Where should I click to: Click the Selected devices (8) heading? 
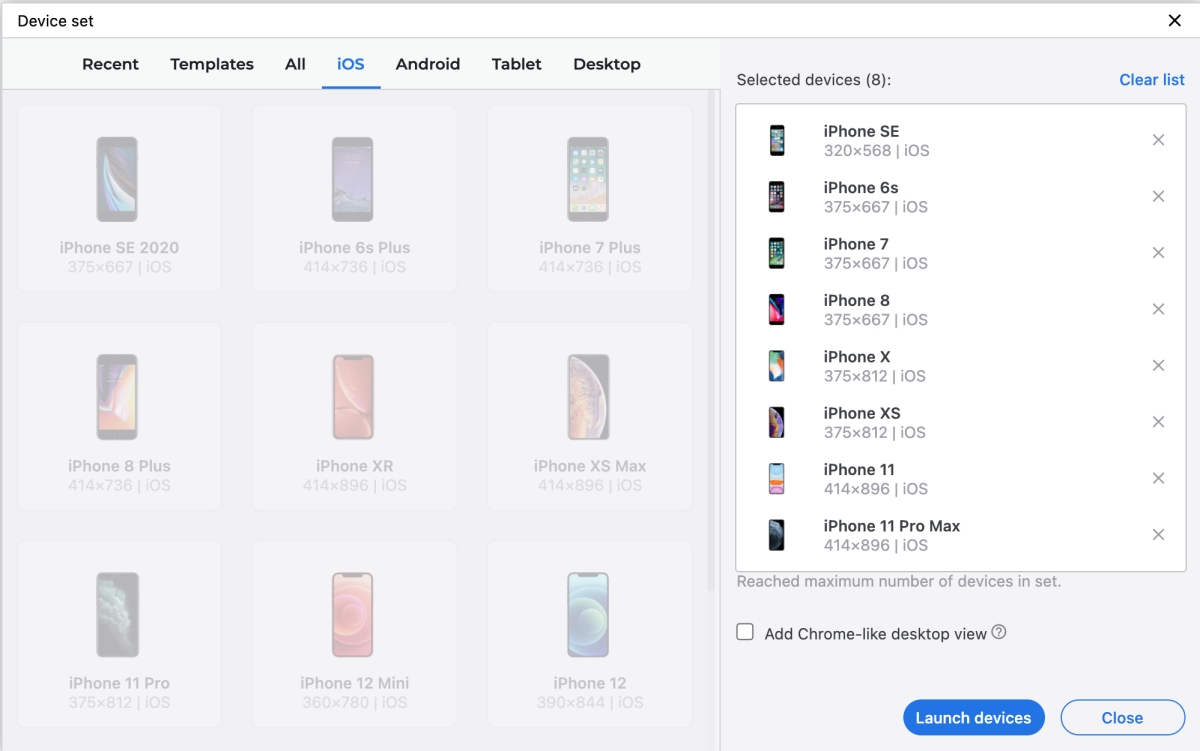pyautogui.click(x=813, y=80)
